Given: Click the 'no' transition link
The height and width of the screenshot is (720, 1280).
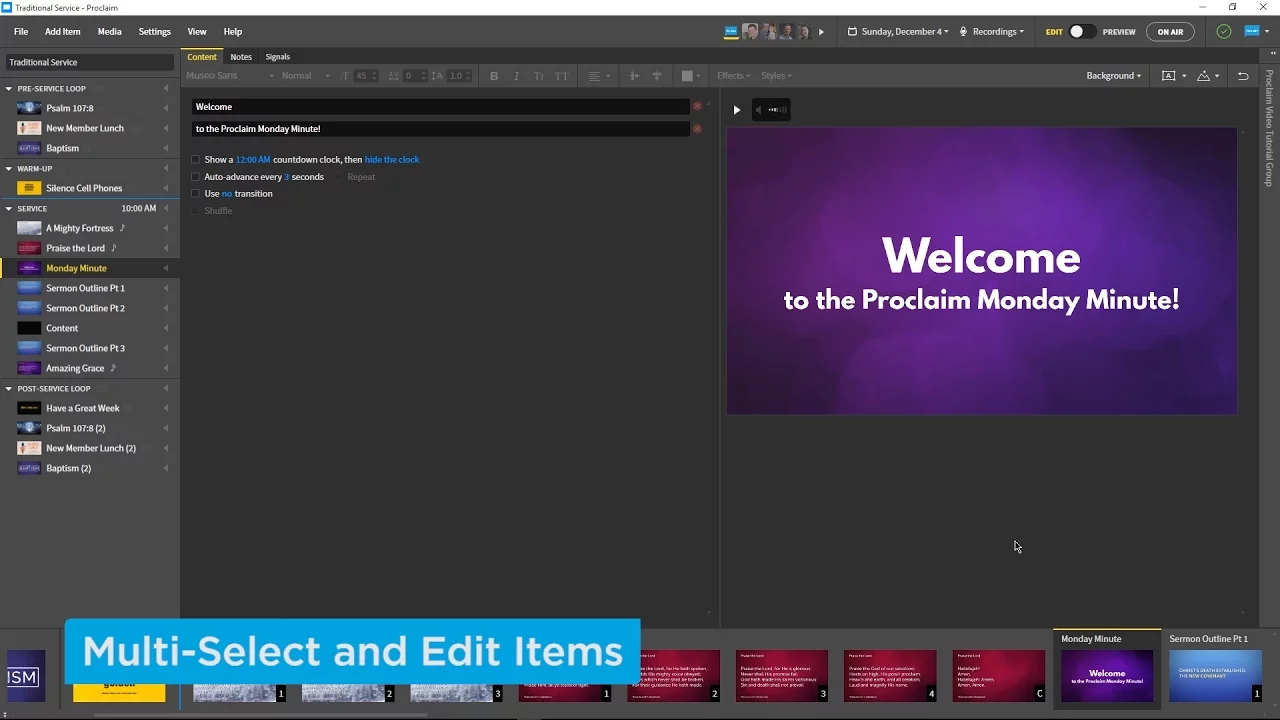Looking at the screenshot, I should (x=227, y=194).
